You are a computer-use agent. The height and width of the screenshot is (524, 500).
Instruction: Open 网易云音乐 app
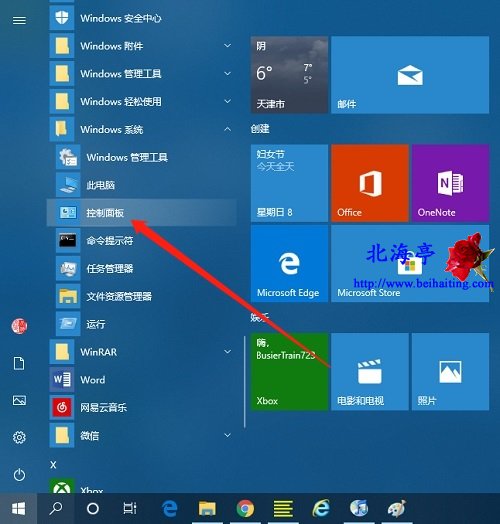pos(142,407)
